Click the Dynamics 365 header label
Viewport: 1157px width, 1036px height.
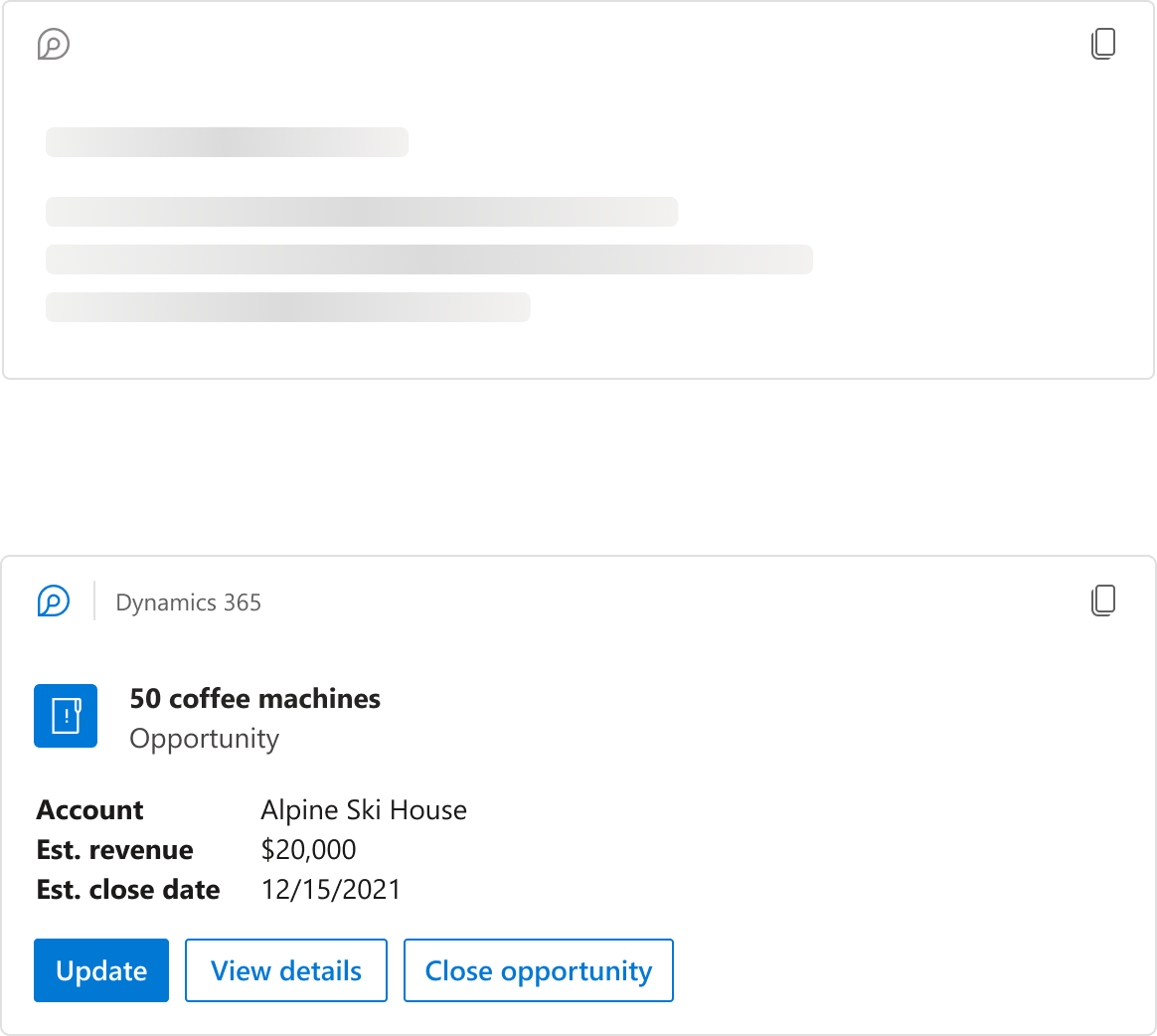pyautogui.click(x=189, y=603)
